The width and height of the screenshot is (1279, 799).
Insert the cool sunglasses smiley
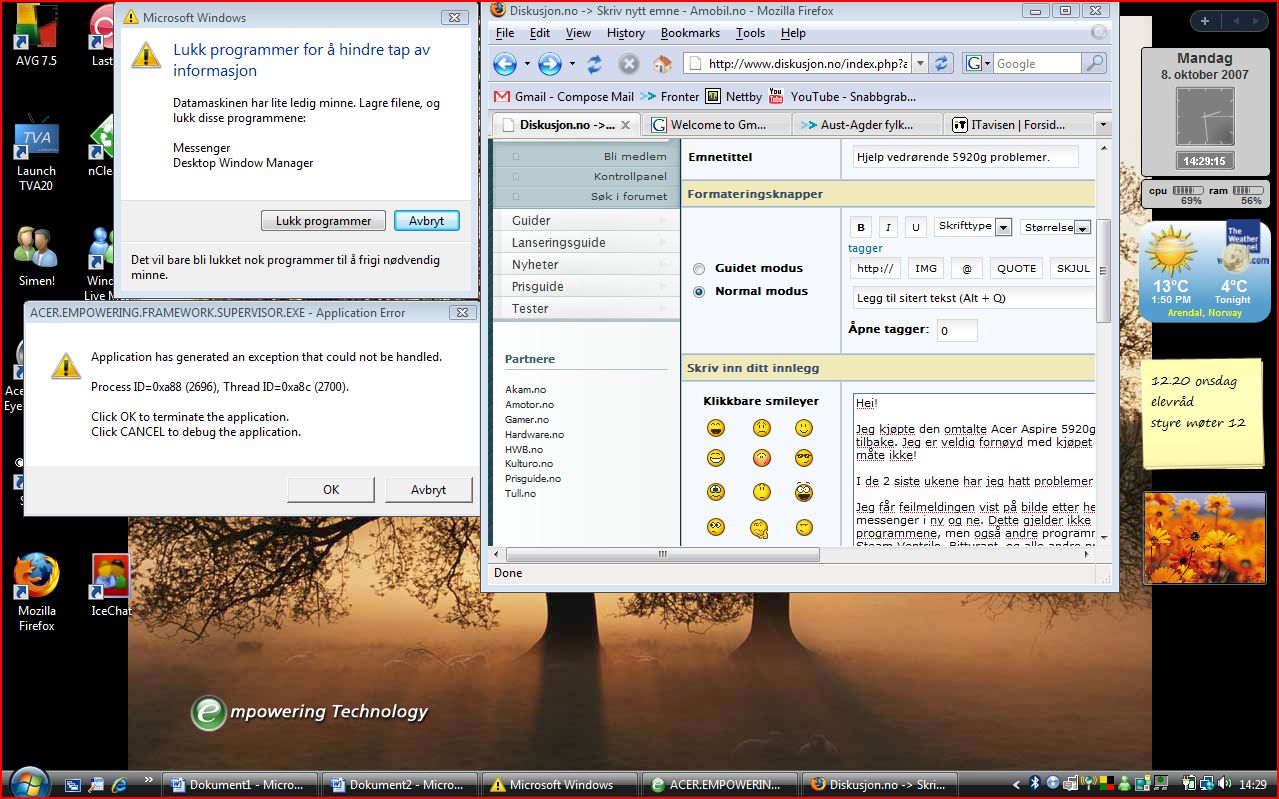pyautogui.click(x=804, y=458)
